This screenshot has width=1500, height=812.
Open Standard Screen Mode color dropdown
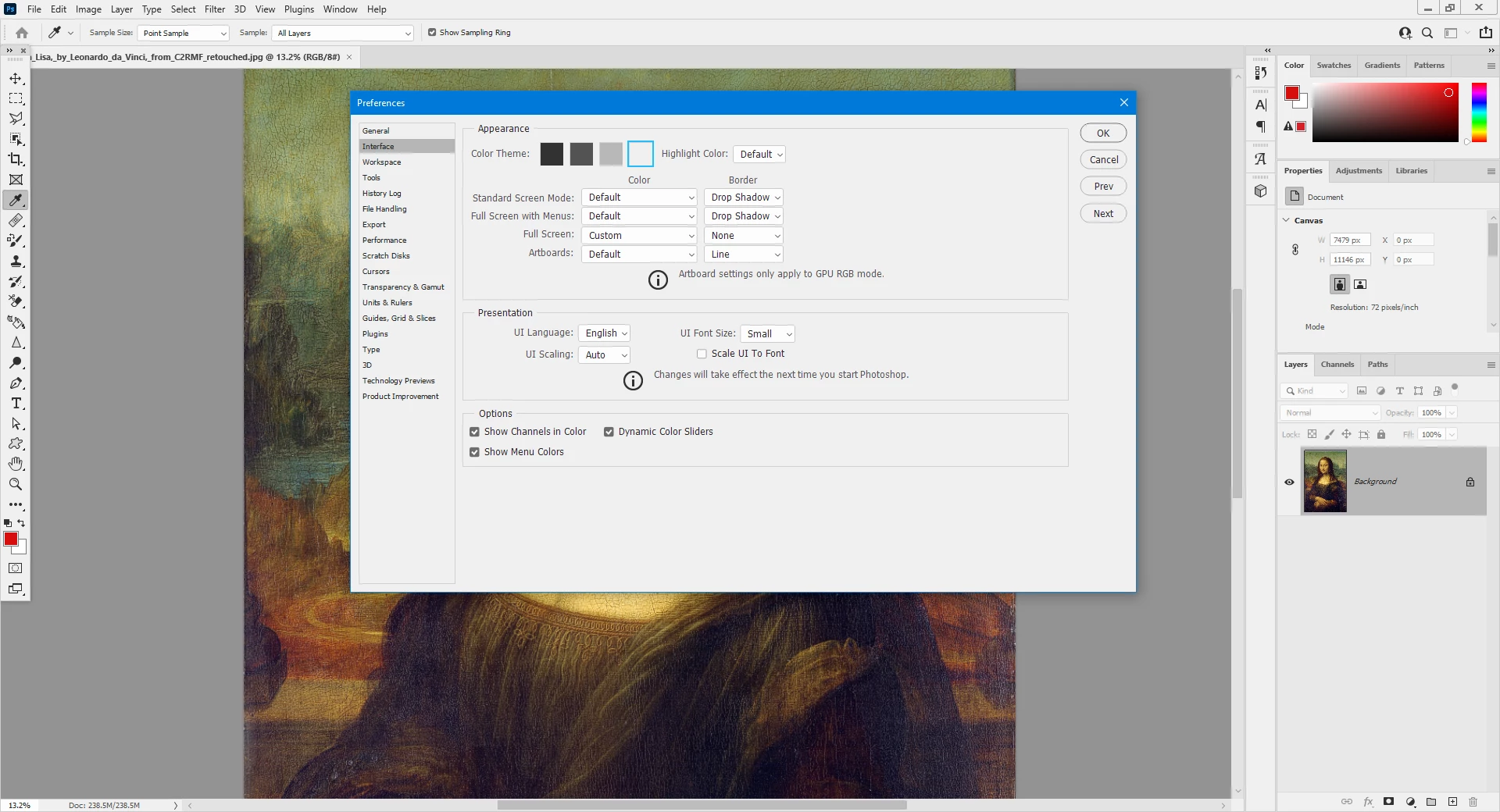[x=639, y=198]
